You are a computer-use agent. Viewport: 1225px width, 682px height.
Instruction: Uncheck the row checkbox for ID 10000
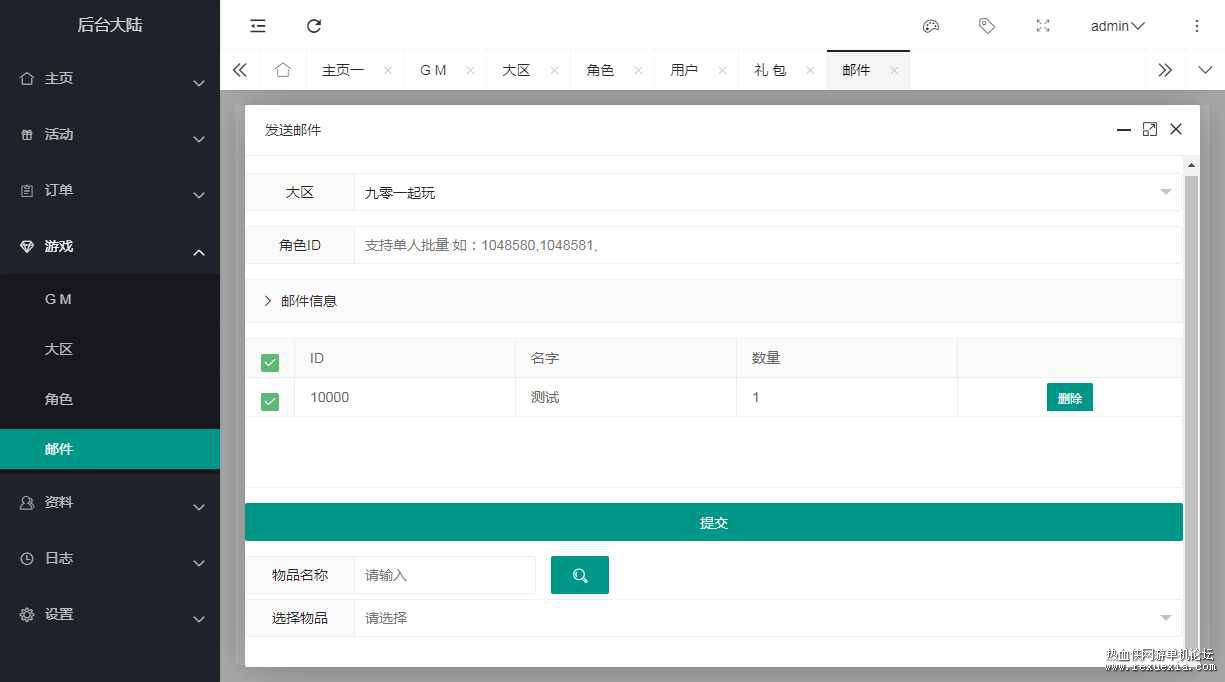(270, 401)
